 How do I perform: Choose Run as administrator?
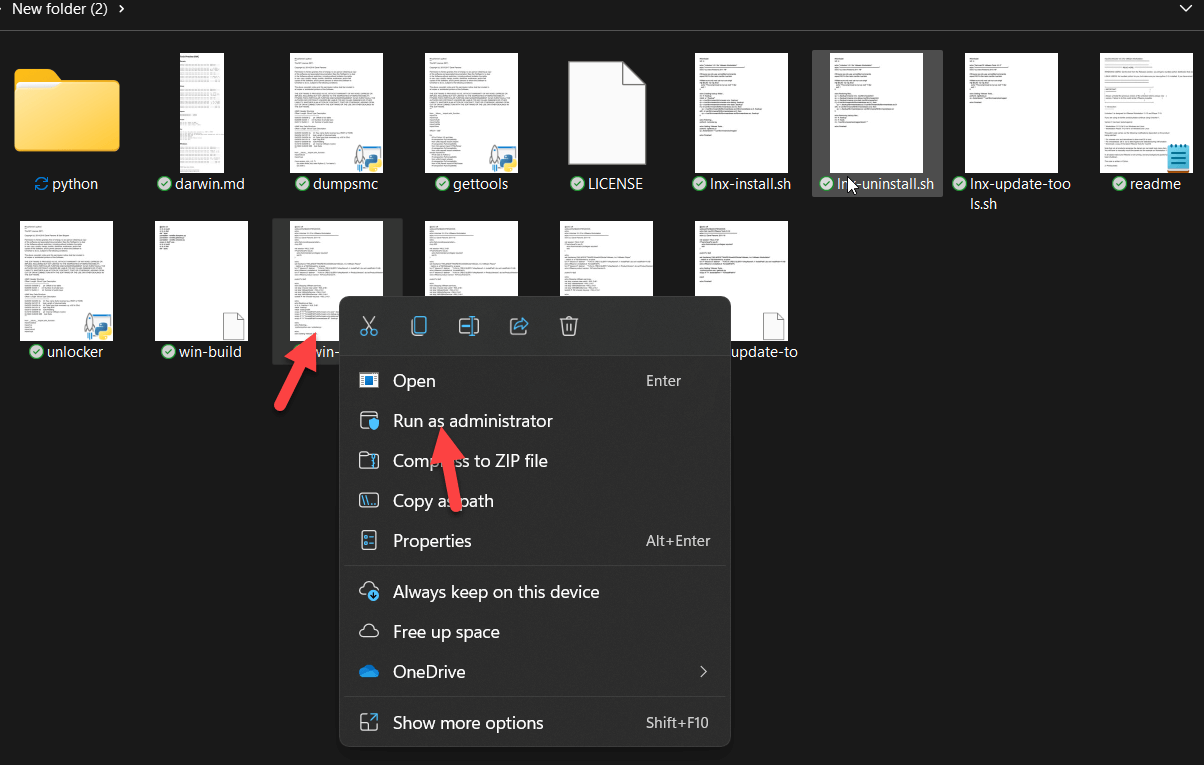472,421
